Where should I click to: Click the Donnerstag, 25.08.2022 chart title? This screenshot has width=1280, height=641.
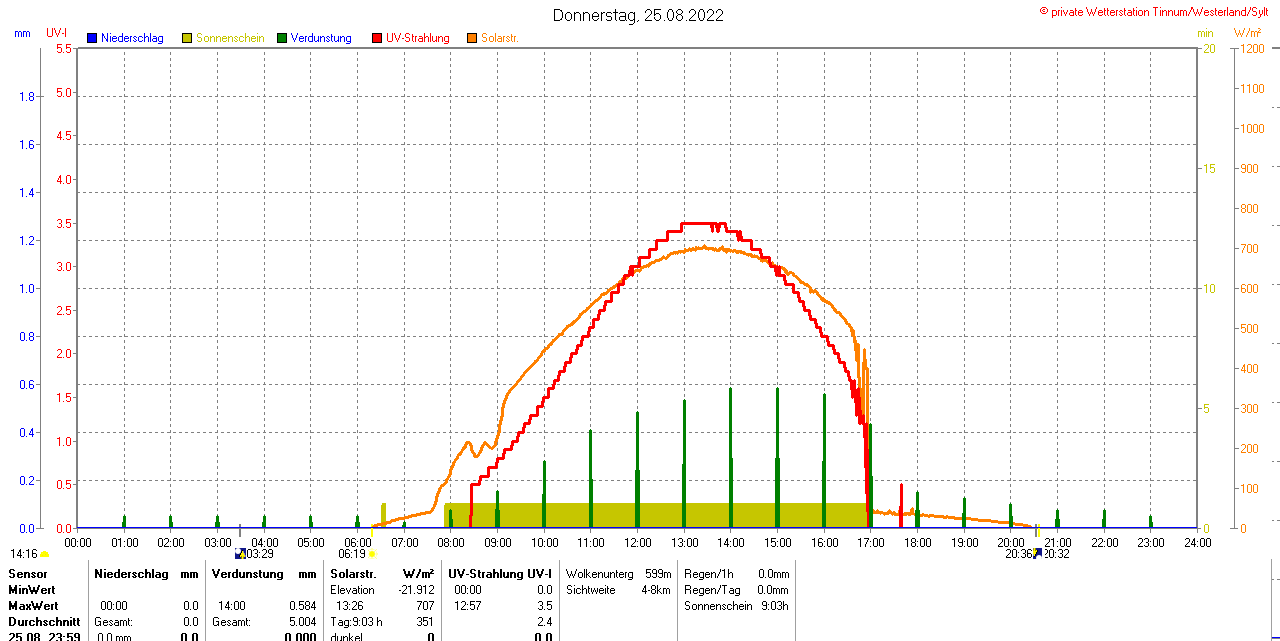pos(638,15)
